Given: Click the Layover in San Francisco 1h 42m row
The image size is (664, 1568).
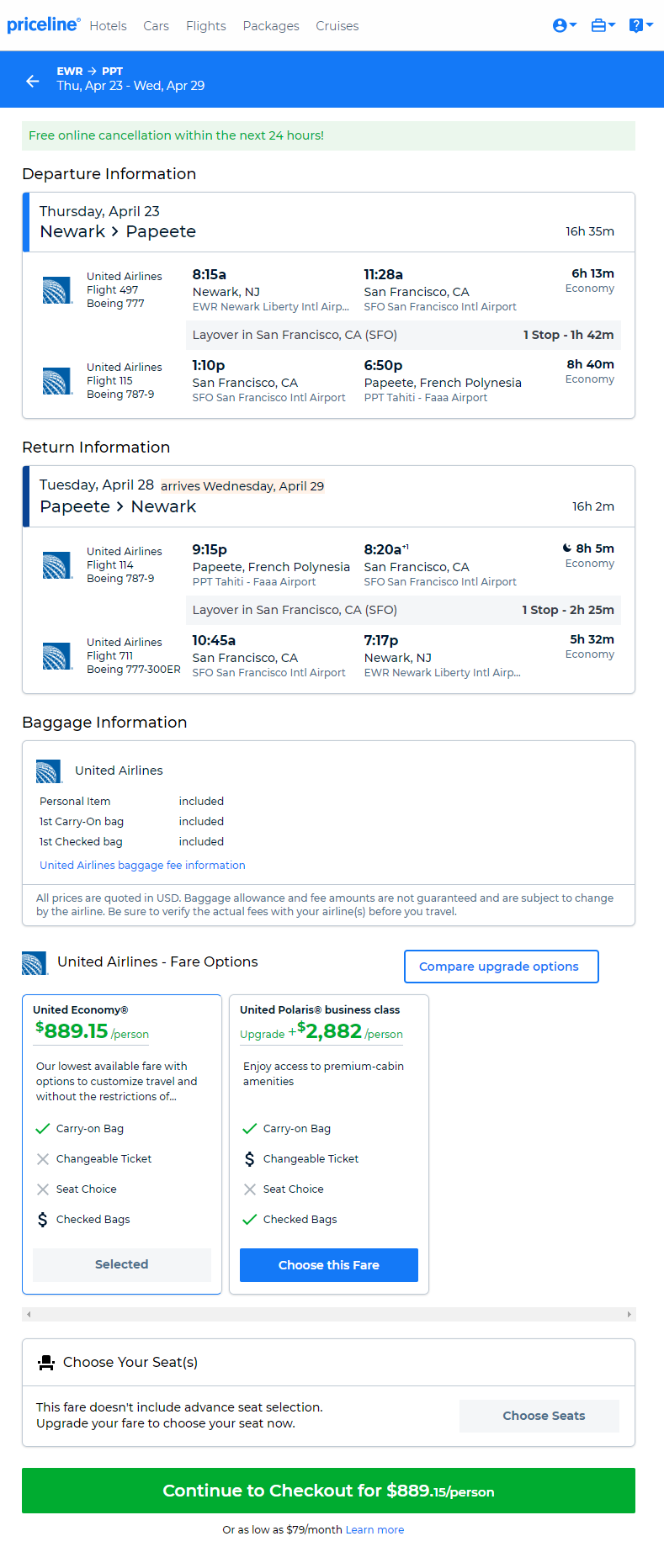Looking at the screenshot, I should (x=403, y=335).
